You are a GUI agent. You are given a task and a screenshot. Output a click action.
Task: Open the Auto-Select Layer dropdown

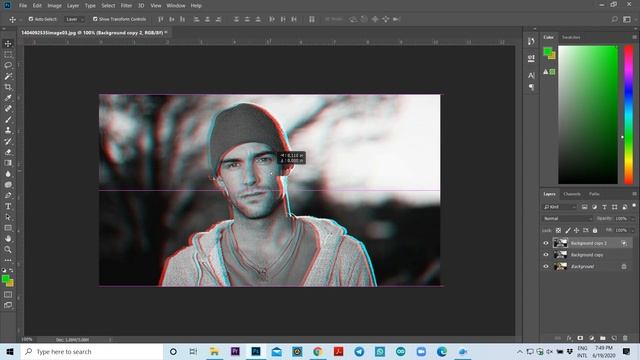[x=75, y=19]
